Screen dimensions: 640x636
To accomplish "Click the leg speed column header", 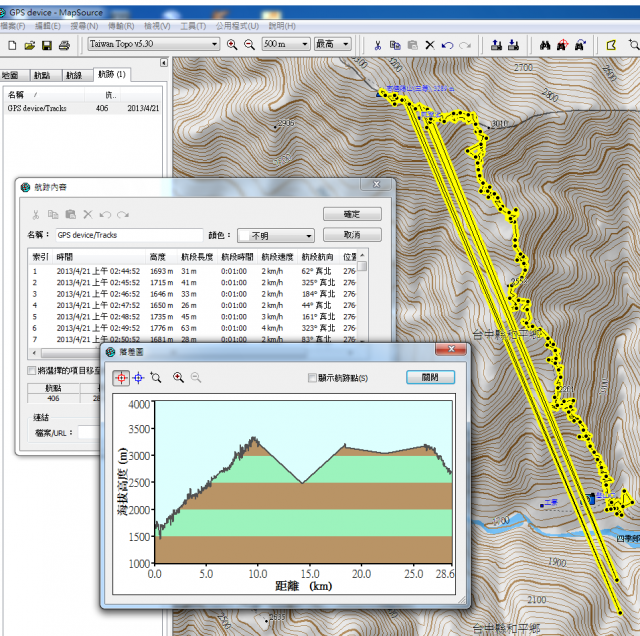I will tap(278, 257).
